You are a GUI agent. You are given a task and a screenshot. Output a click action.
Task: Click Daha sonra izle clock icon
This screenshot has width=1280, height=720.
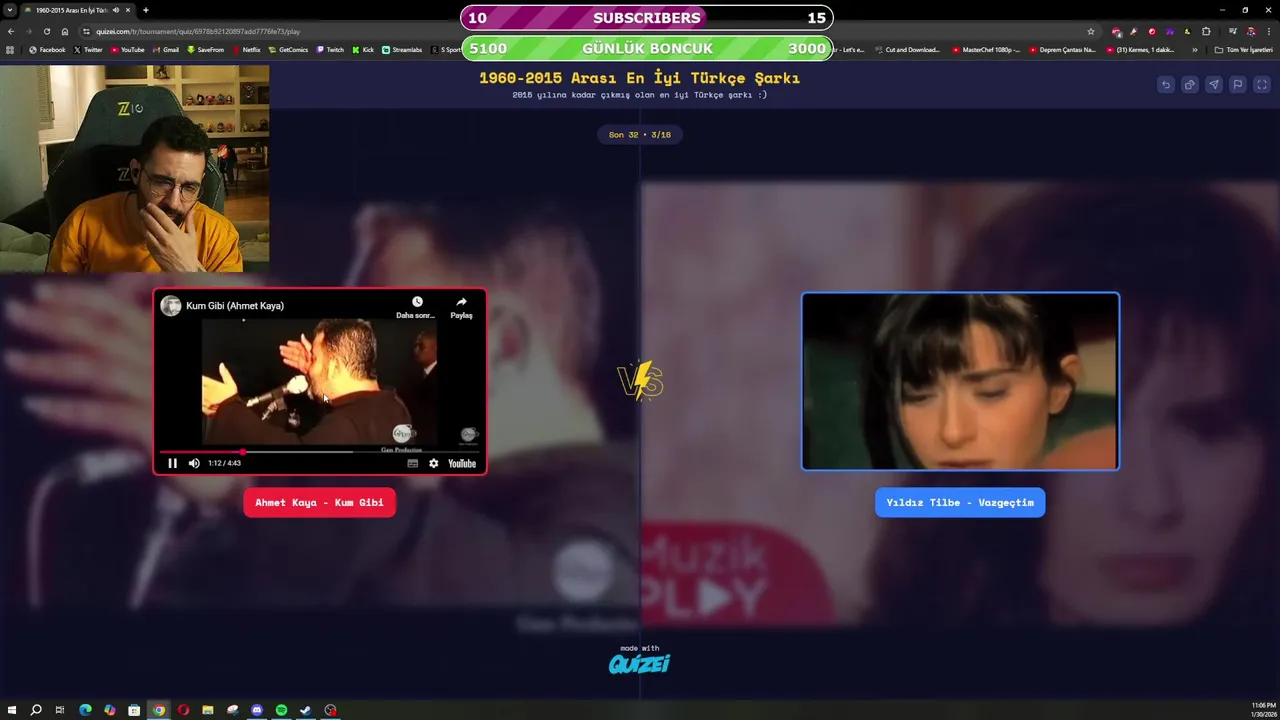pyautogui.click(x=417, y=302)
